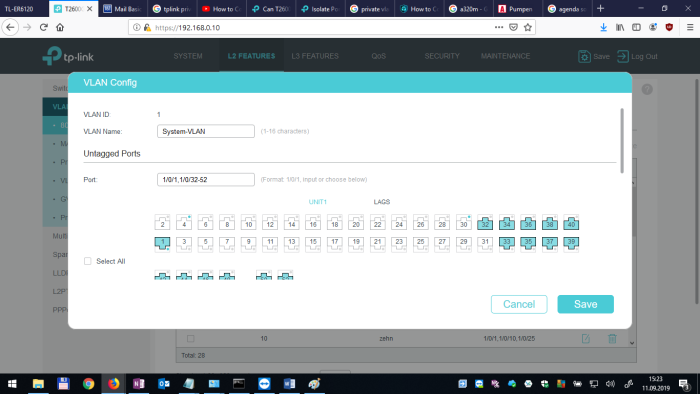Click the VLAN Name input field

[206, 131]
